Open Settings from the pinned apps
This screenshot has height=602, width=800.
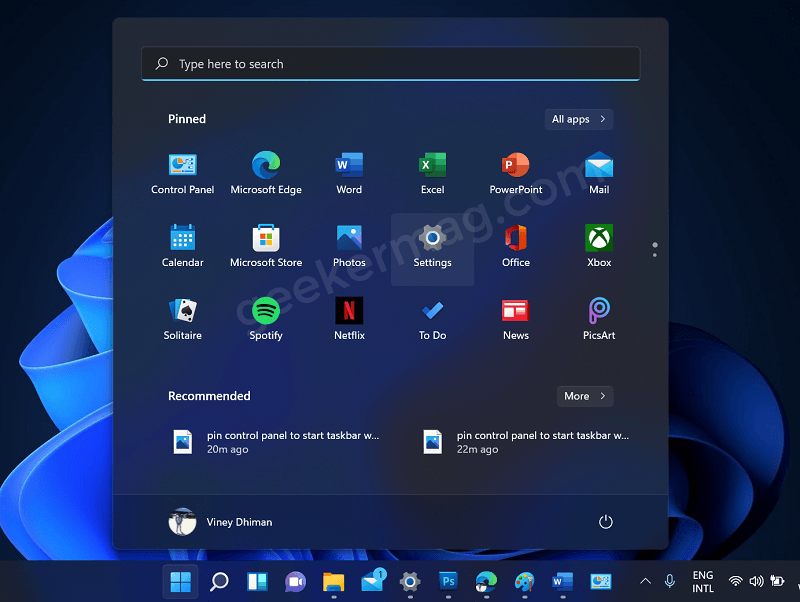tap(432, 247)
